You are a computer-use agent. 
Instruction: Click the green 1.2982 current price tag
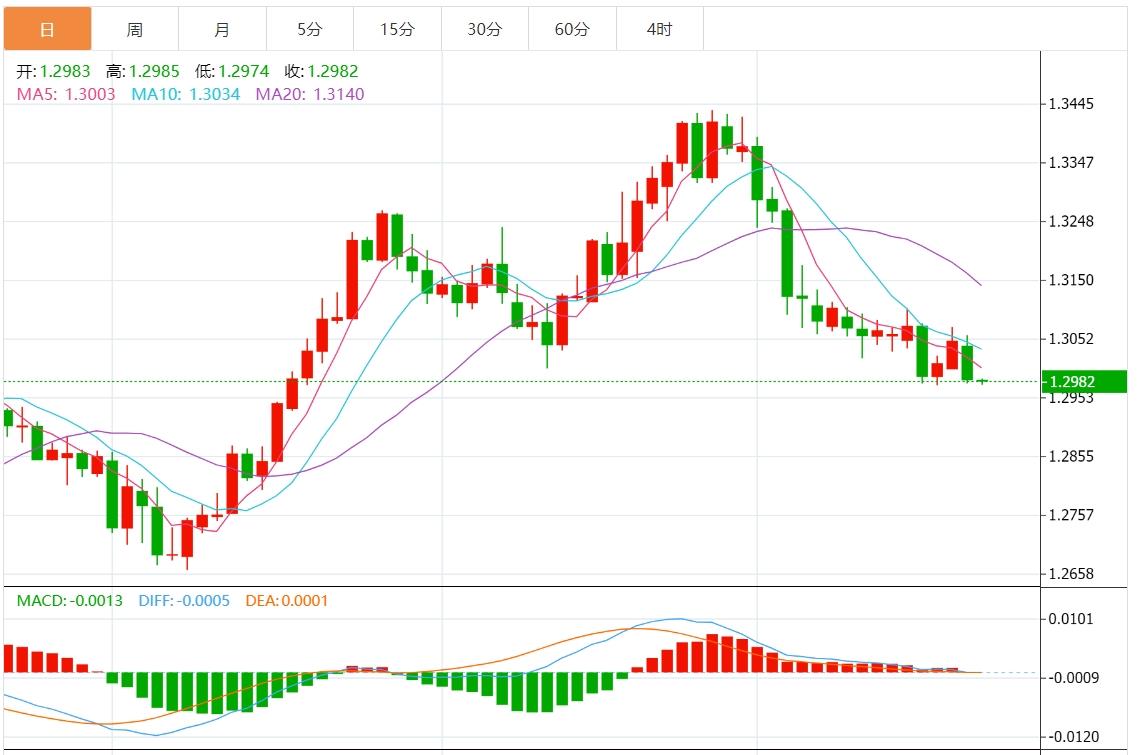pyautogui.click(x=1084, y=382)
